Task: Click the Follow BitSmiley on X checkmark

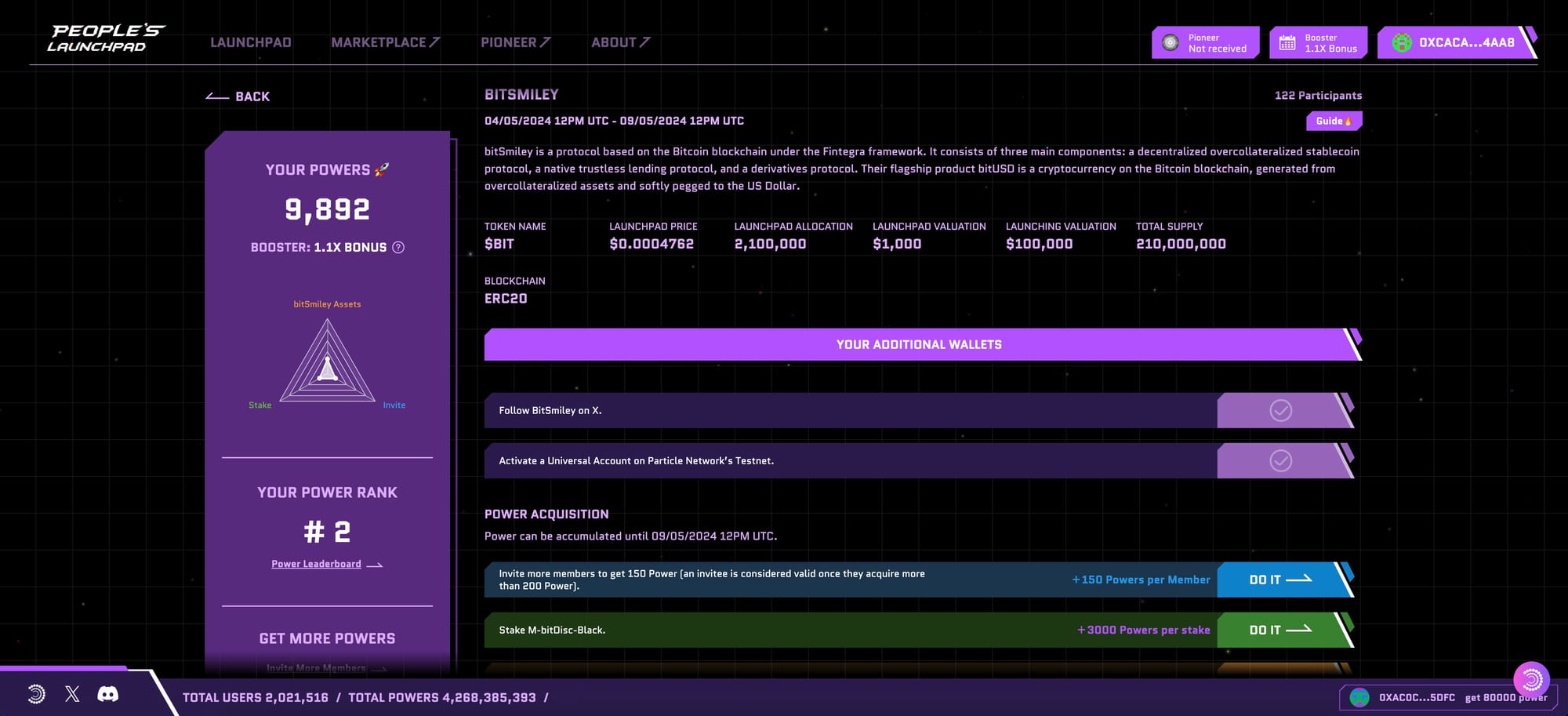Action: [1280, 410]
